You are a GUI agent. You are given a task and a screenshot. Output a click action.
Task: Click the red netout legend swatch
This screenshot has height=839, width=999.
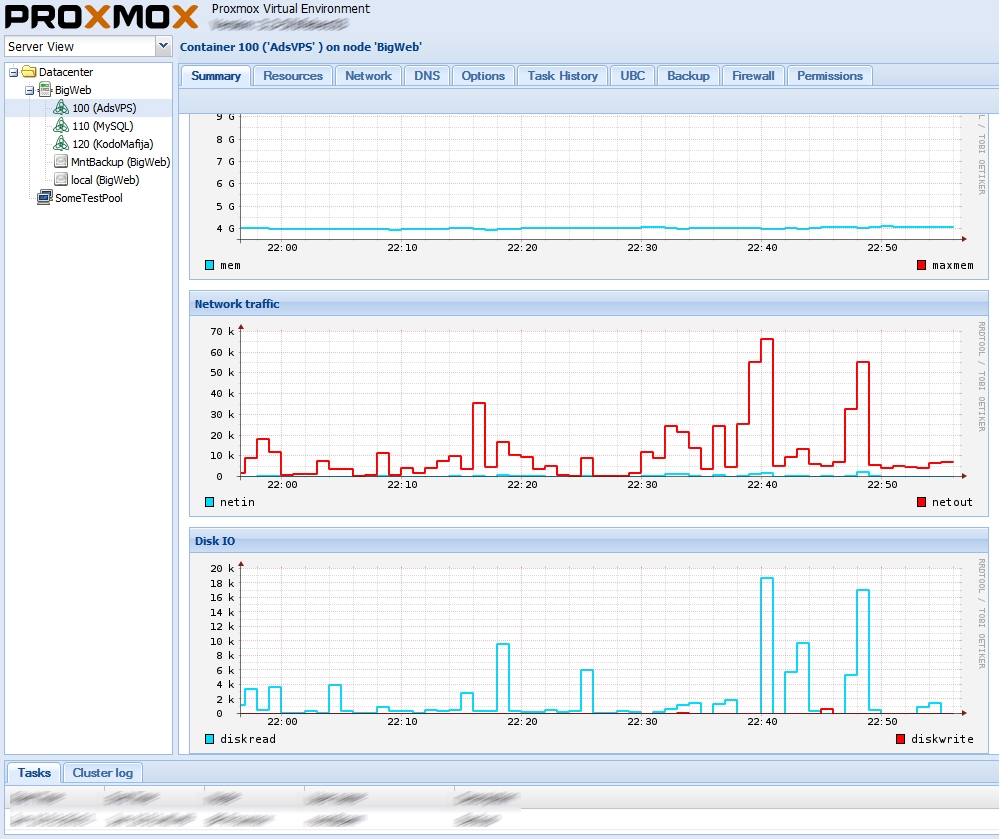point(919,502)
